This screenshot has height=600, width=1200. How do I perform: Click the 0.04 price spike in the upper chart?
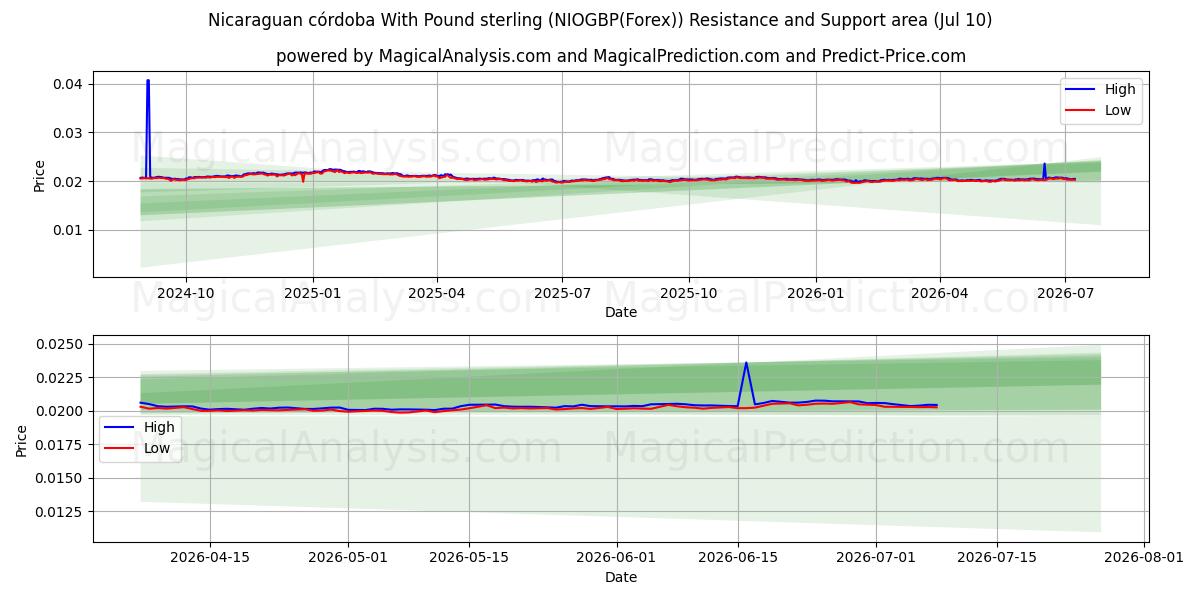[x=148, y=81]
